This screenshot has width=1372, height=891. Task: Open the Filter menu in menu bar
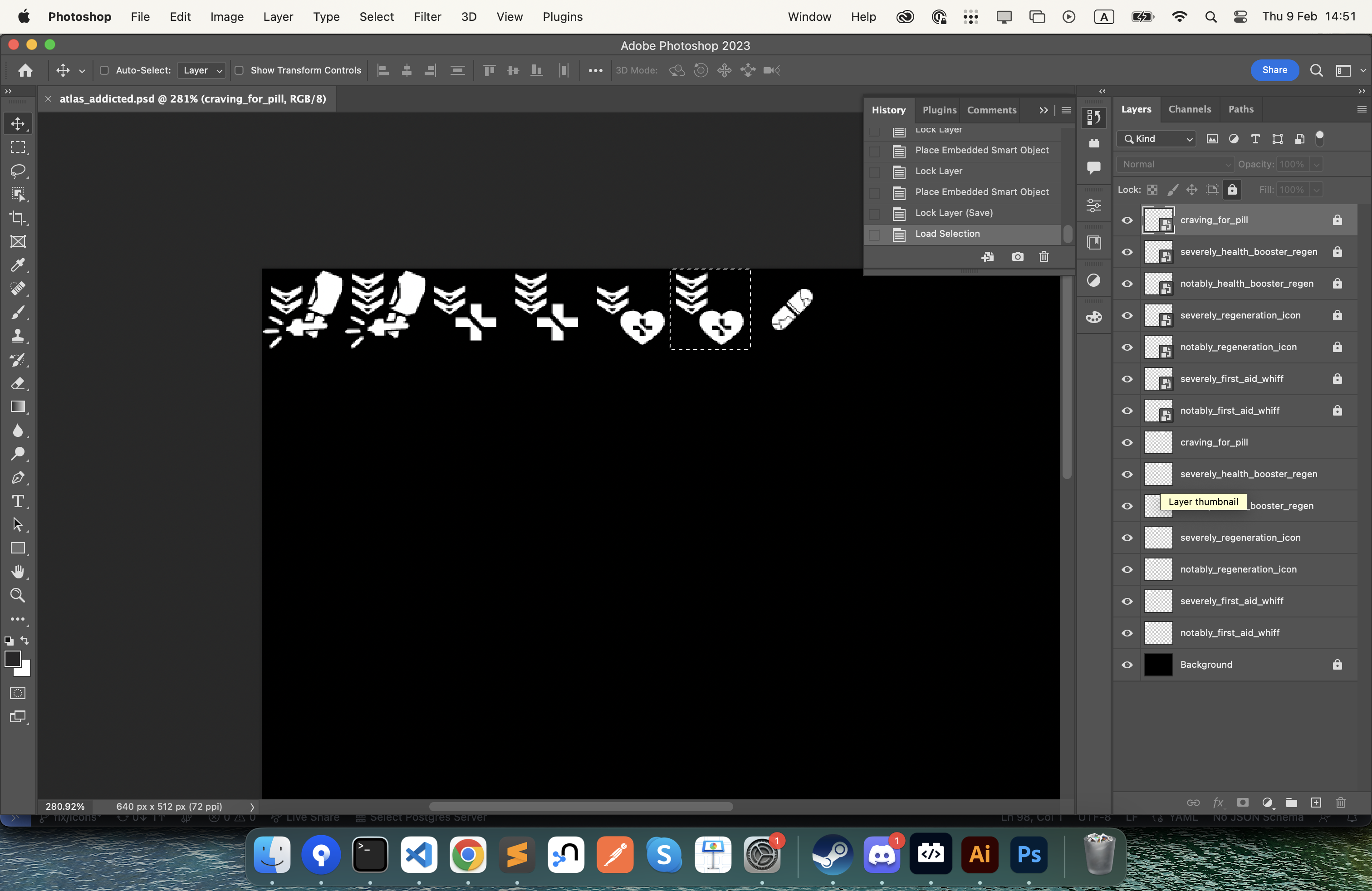[427, 16]
